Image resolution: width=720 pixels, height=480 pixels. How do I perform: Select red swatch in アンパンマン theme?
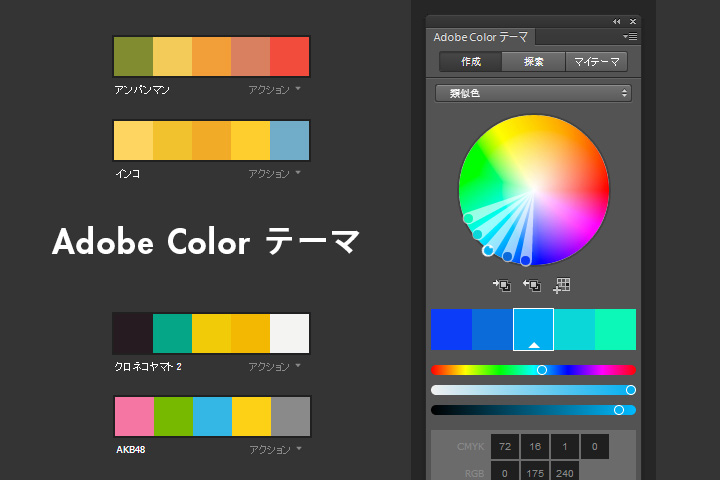pos(289,56)
